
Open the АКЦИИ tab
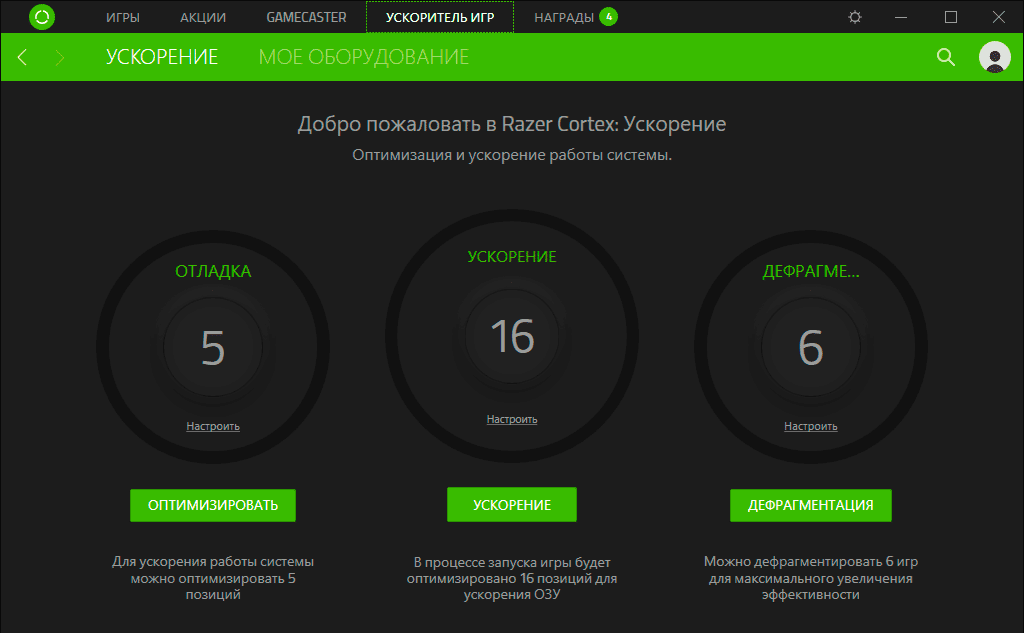pyautogui.click(x=203, y=18)
